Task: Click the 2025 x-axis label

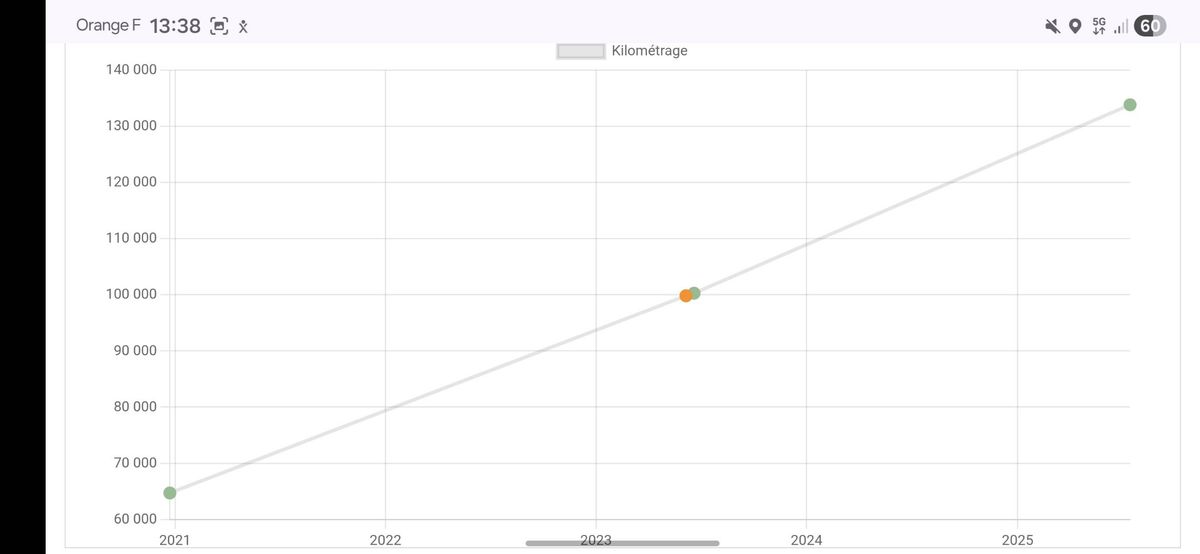Action: pyautogui.click(x=1017, y=540)
